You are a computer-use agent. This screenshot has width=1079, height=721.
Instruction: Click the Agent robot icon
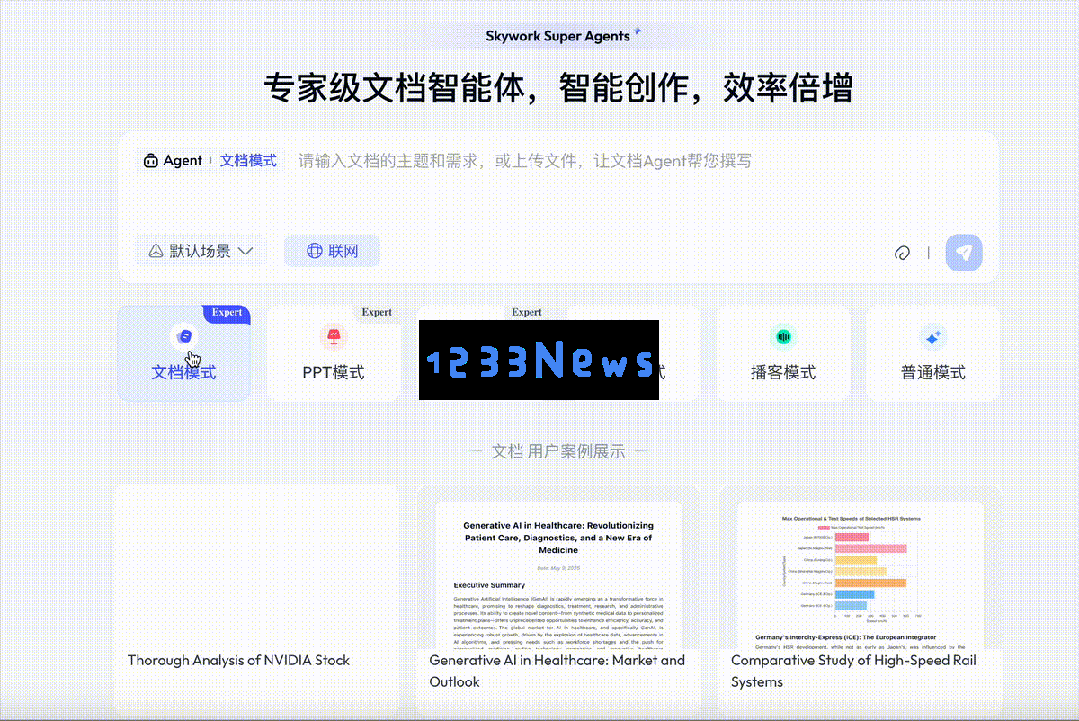click(x=150, y=160)
